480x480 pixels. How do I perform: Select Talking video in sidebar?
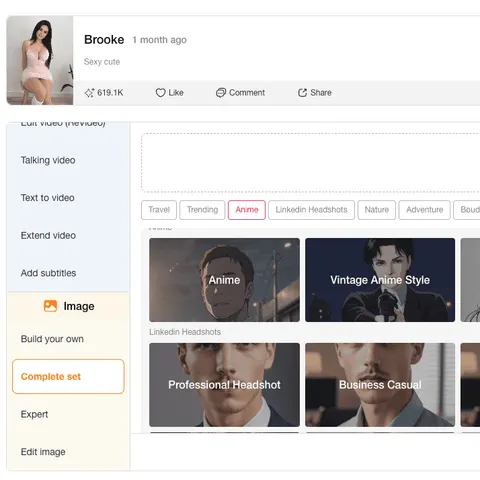[48, 160]
